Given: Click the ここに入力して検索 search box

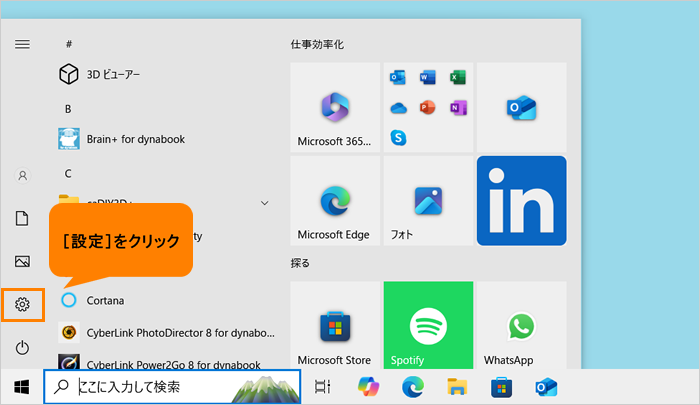Looking at the screenshot, I should (x=172, y=387).
